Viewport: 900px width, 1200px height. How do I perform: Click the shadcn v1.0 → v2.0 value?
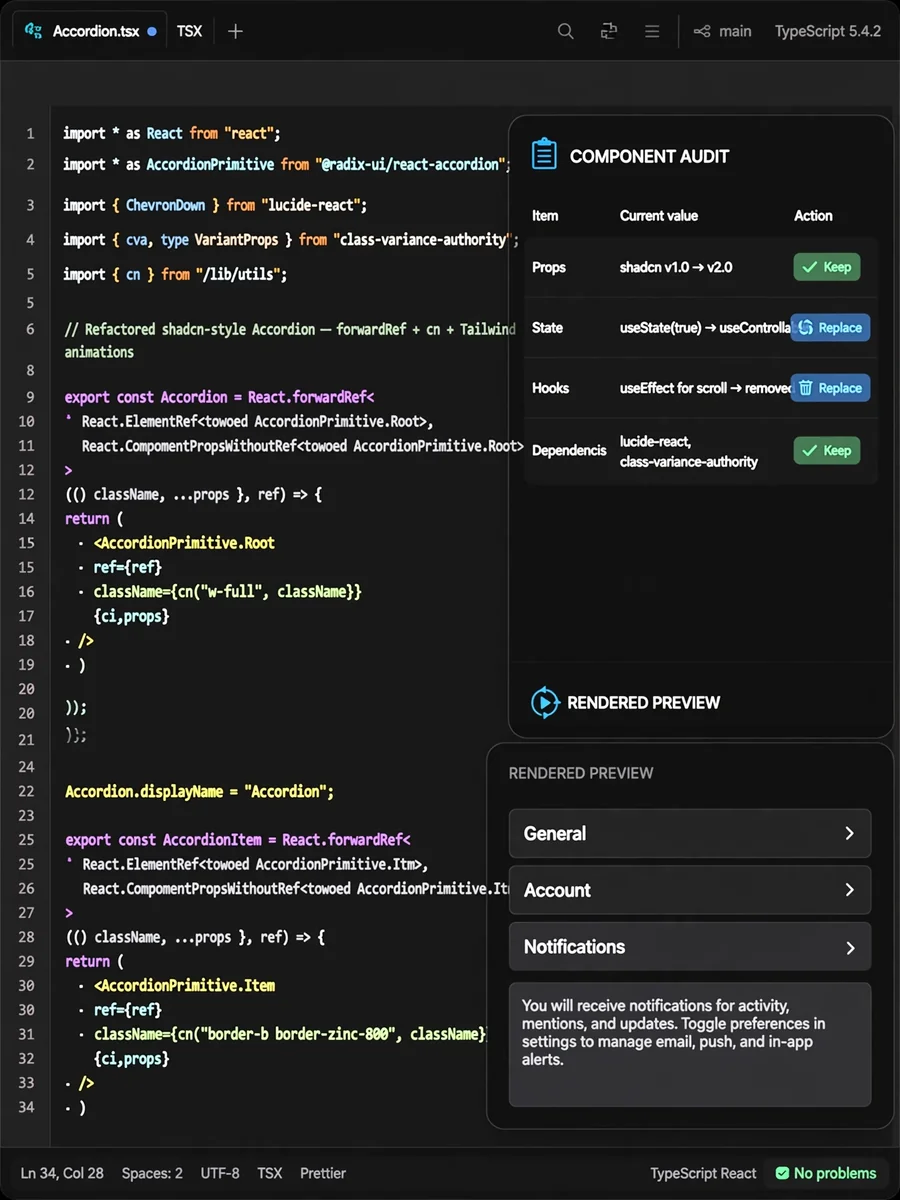[x=676, y=267]
